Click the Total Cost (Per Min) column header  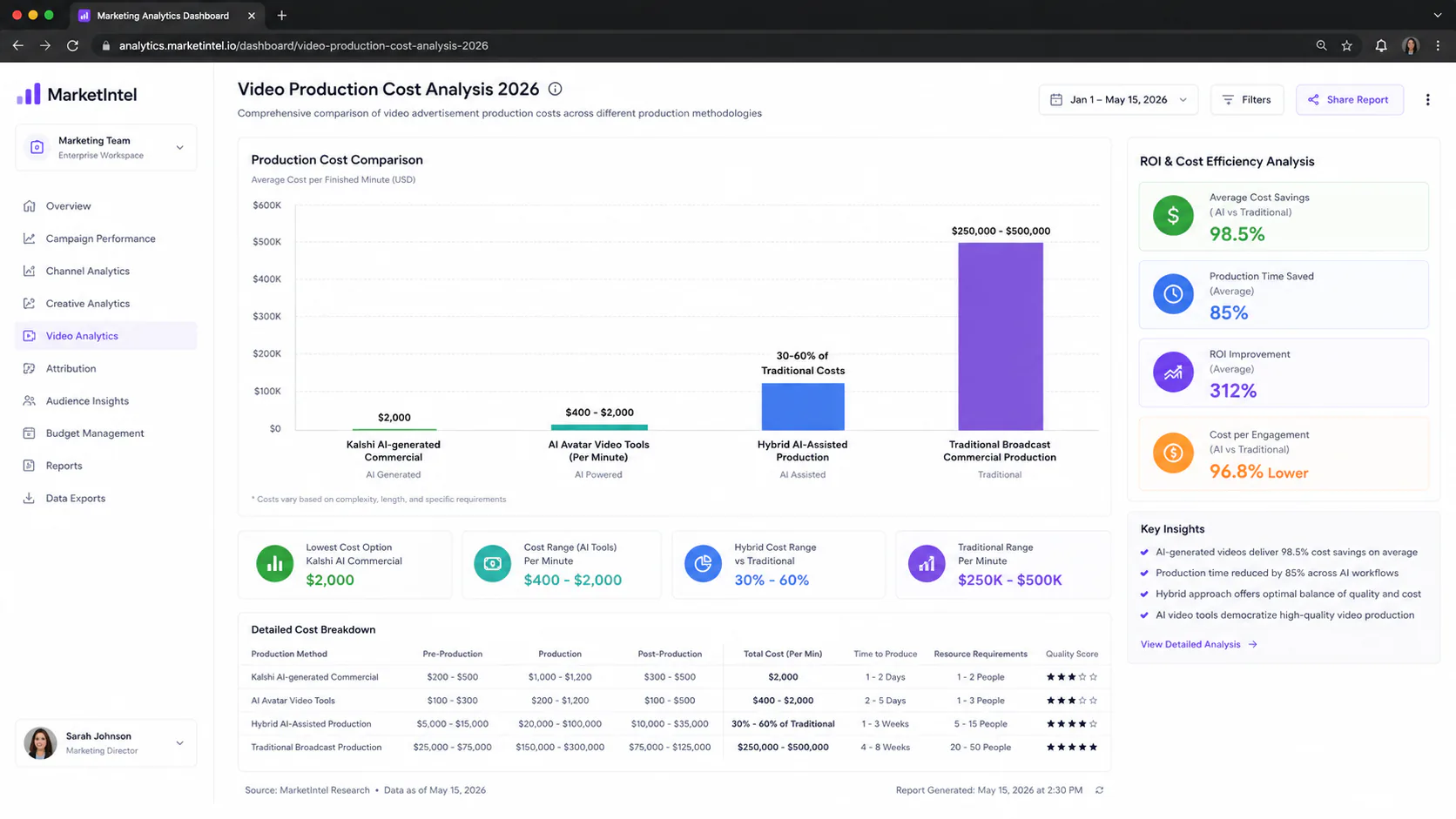coord(783,655)
